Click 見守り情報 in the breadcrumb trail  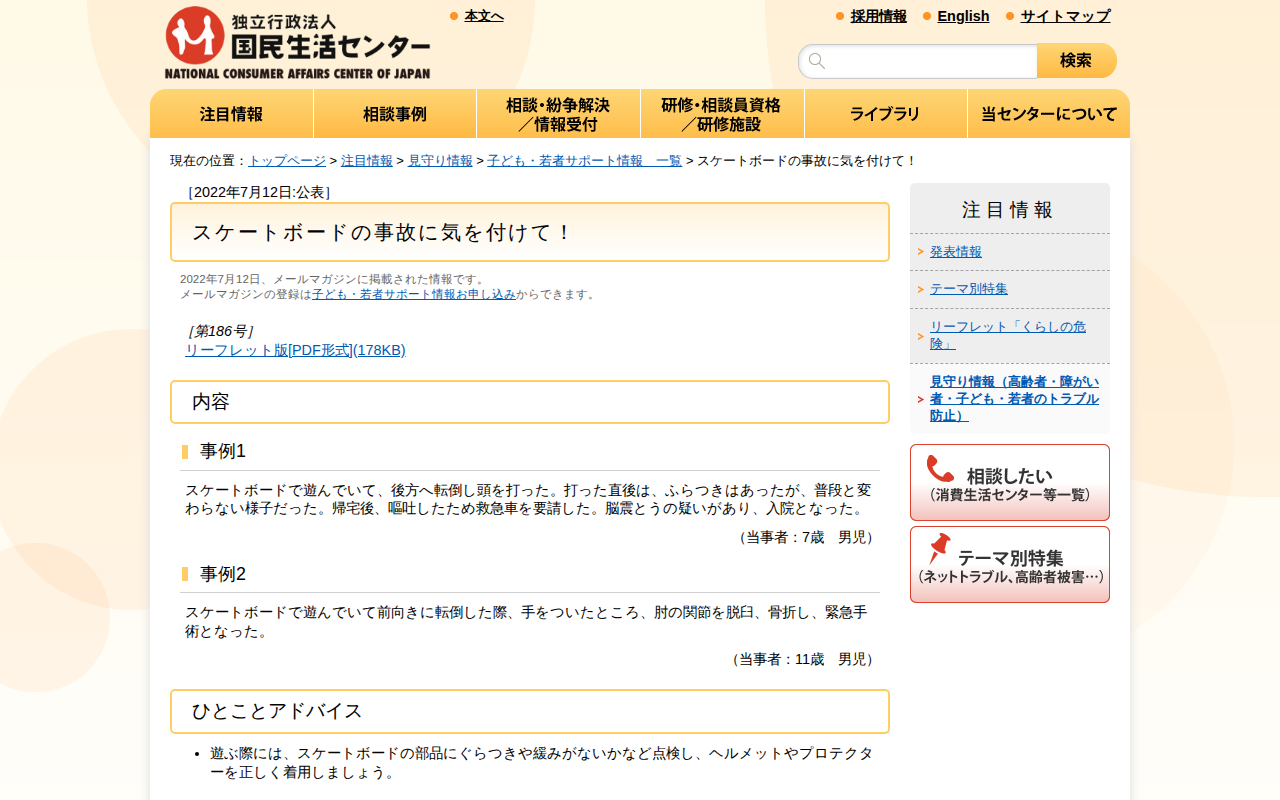tap(440, 161)
